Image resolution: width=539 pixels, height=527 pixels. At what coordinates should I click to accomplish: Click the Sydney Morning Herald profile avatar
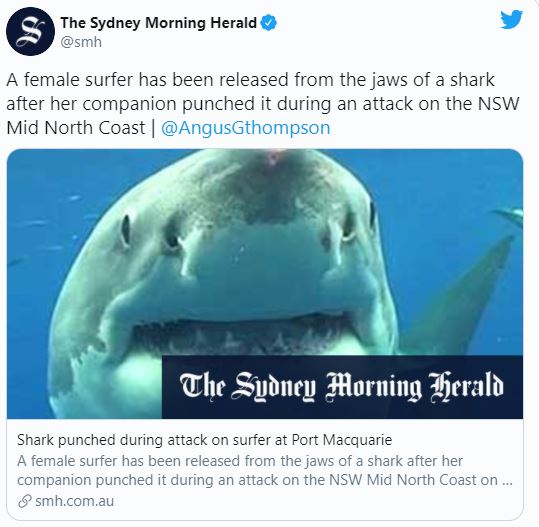(30, 31)
